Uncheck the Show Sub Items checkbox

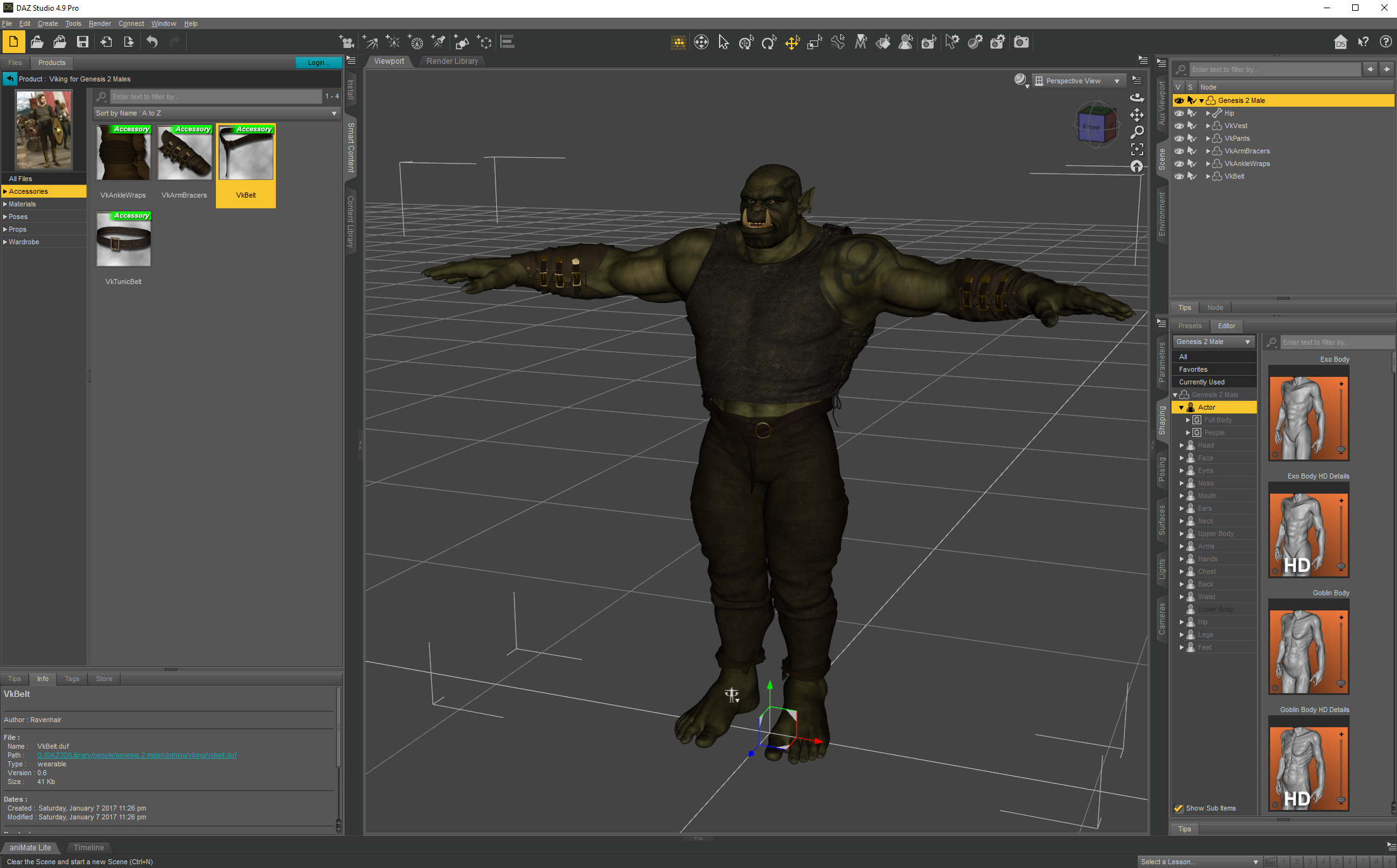pyautogui.click(x=1178, y=808)
